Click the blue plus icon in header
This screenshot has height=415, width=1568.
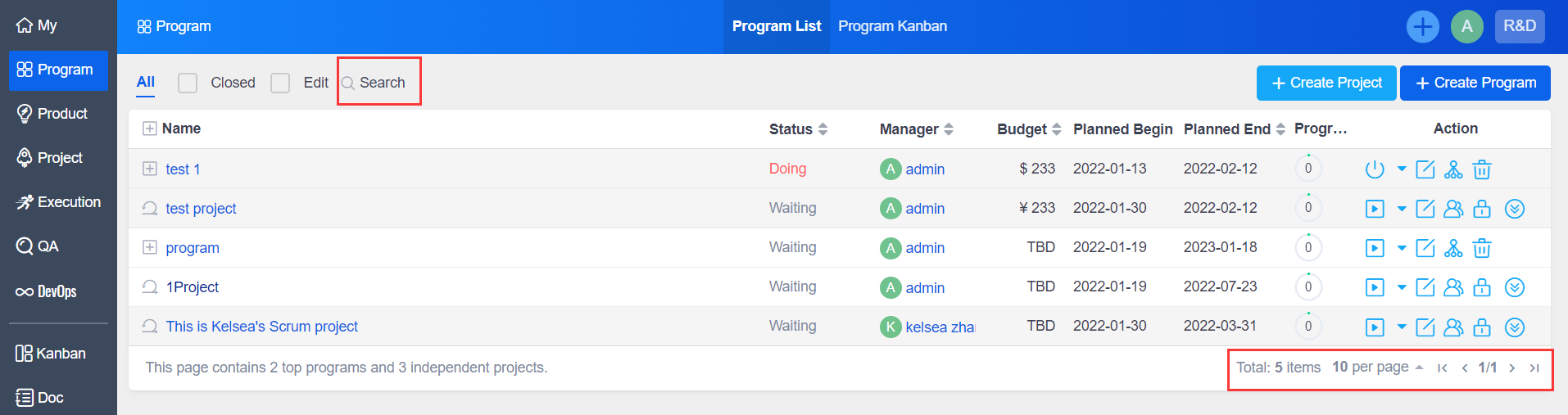tap(1422, 26)
